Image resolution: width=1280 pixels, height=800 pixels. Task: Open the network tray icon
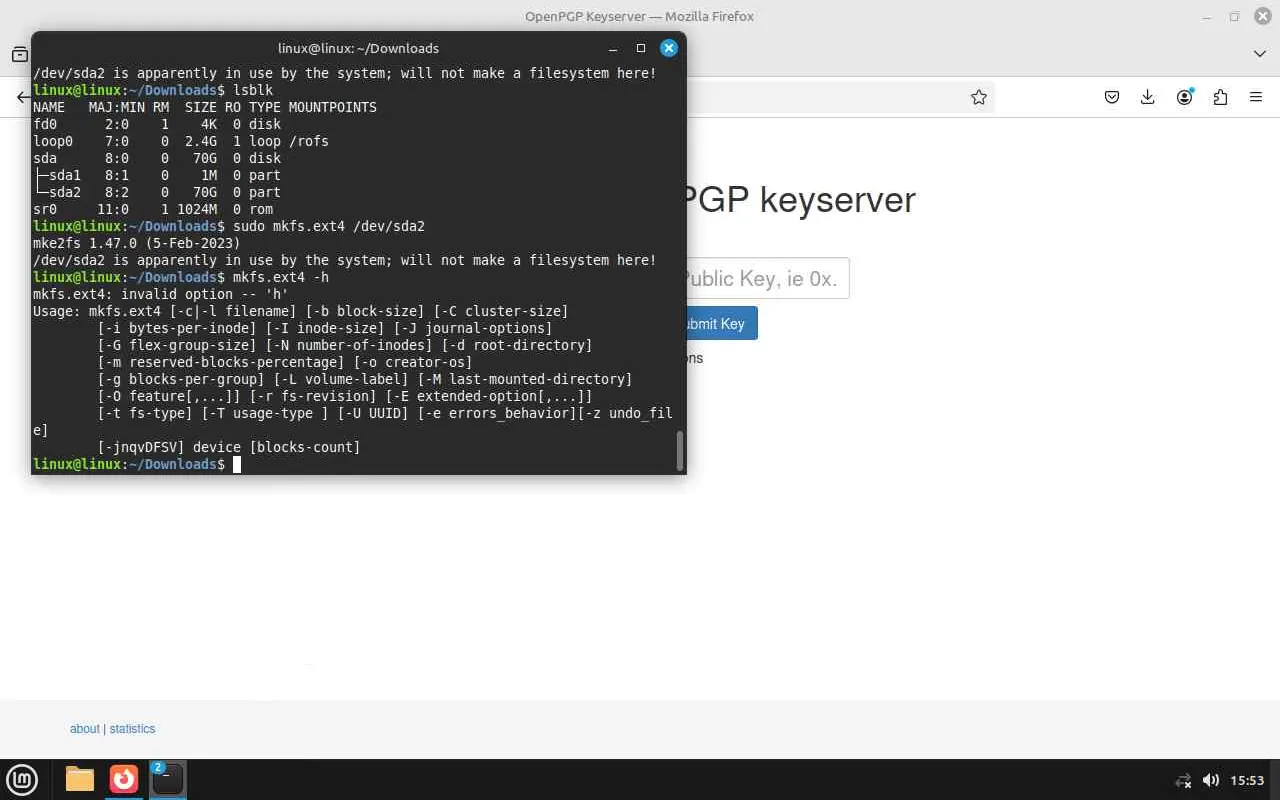(x=1183, y=780)
